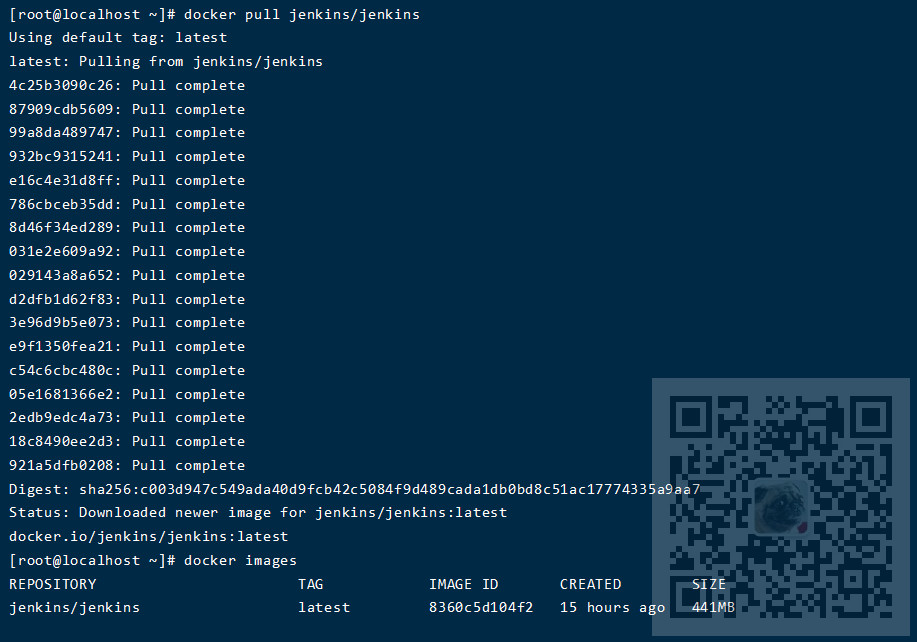Click image ID 8360c5d104f2
The image size is (917, 642).
(481, 608)
